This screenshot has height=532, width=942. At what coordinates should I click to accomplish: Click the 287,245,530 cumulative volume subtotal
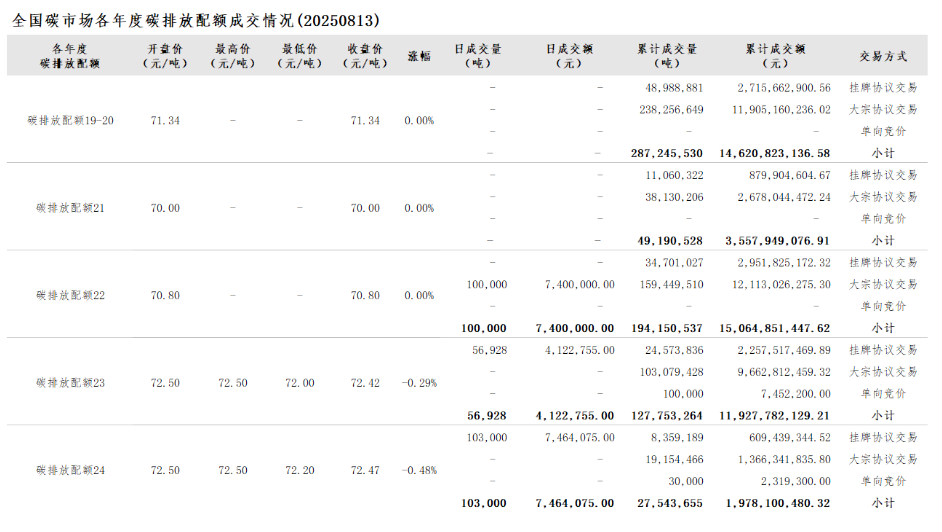point(667,153)
